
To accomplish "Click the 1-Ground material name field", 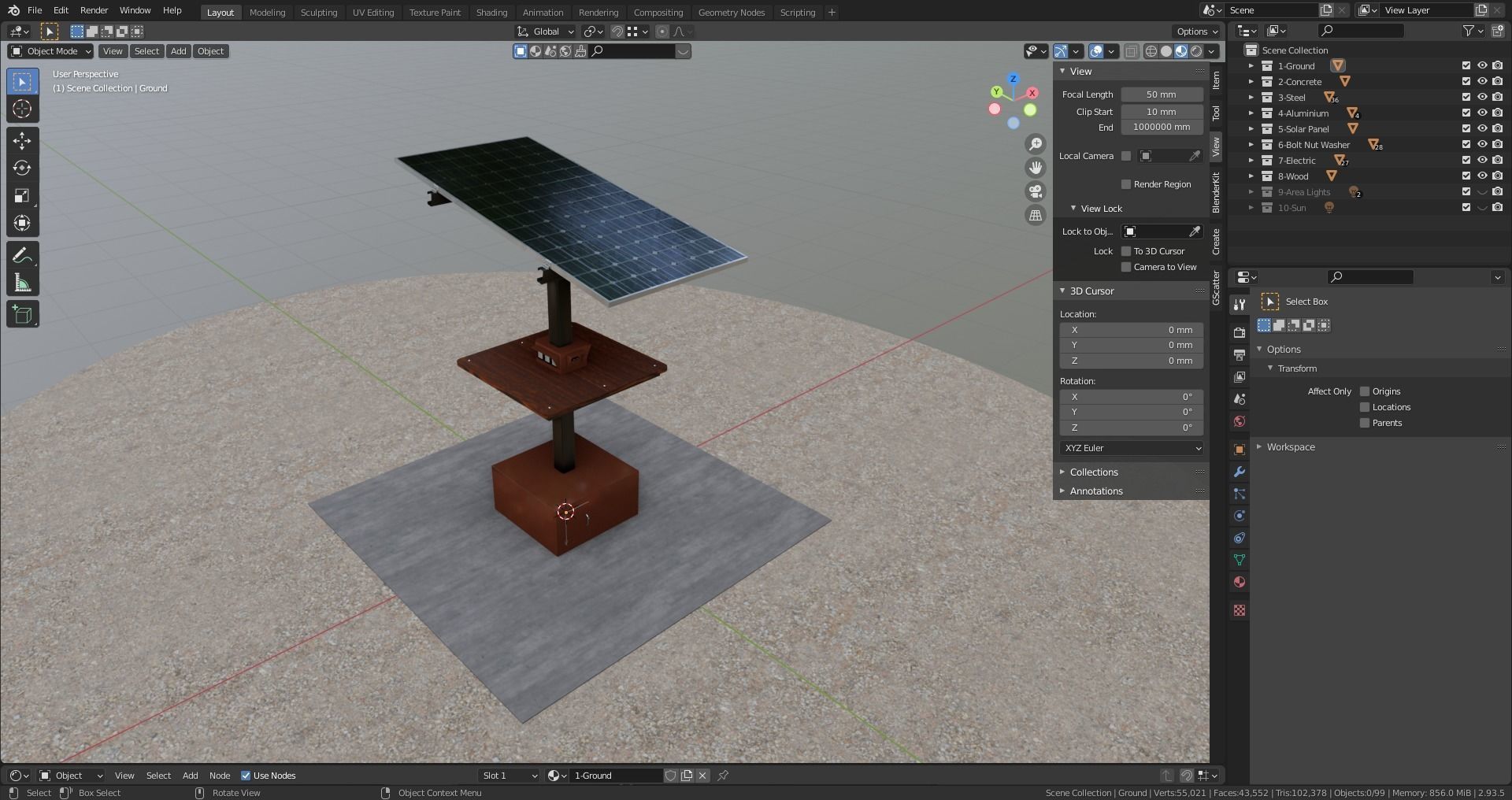I will pos(617,776).
